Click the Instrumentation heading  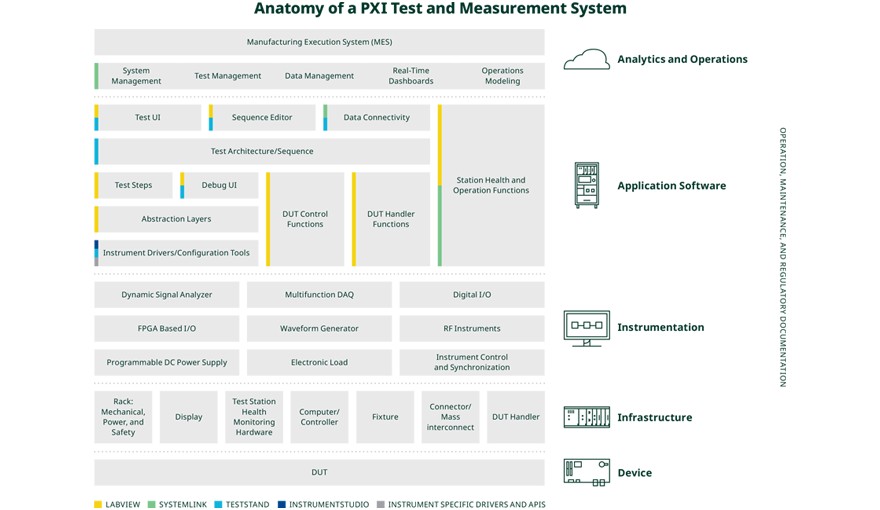coord(661,327)
